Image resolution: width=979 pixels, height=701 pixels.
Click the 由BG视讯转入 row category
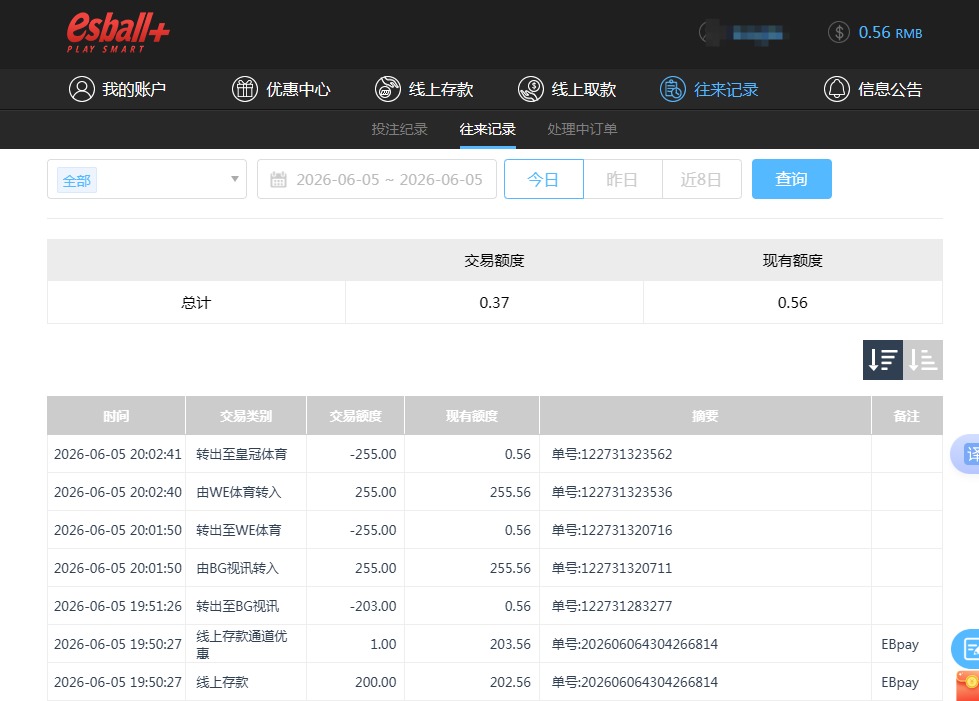[x=237, y=569]
